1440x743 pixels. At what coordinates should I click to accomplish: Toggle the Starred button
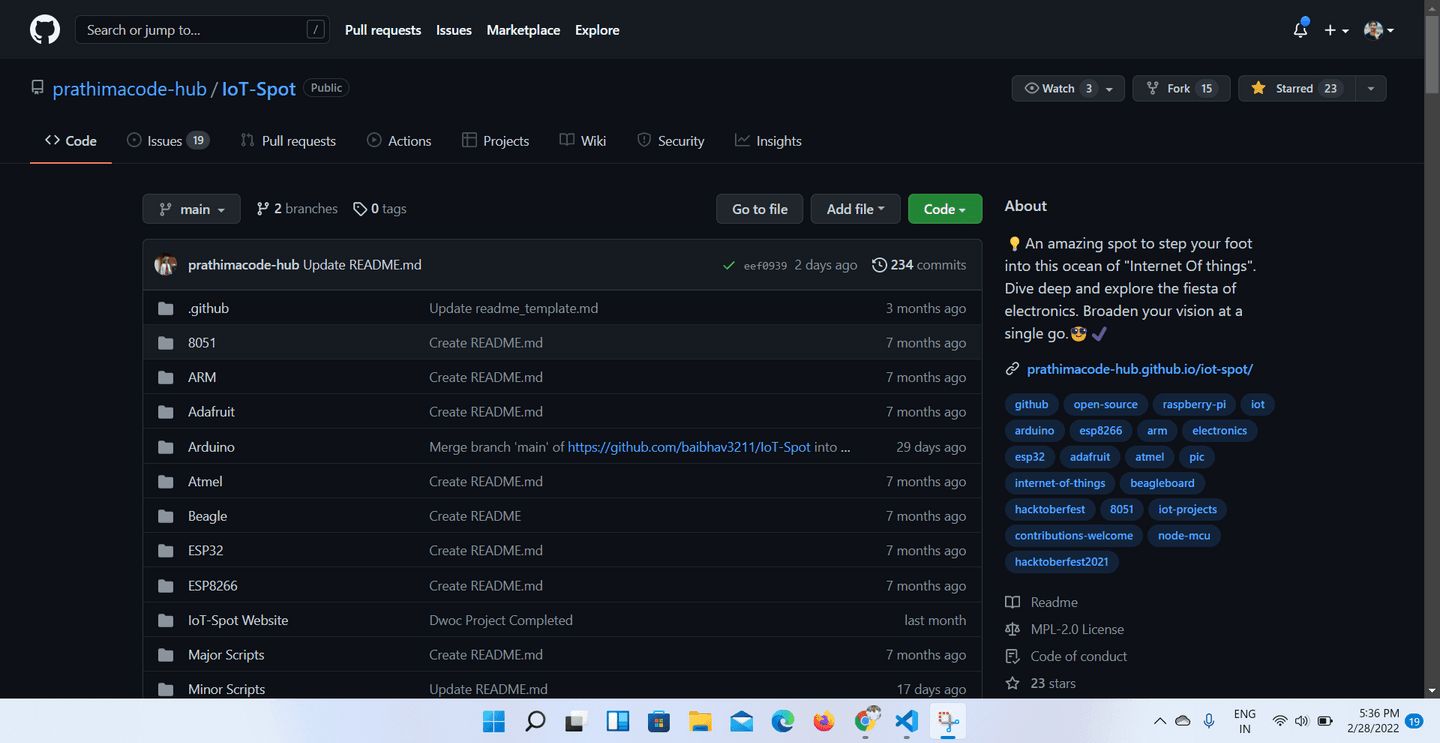tap(1297, 88)
